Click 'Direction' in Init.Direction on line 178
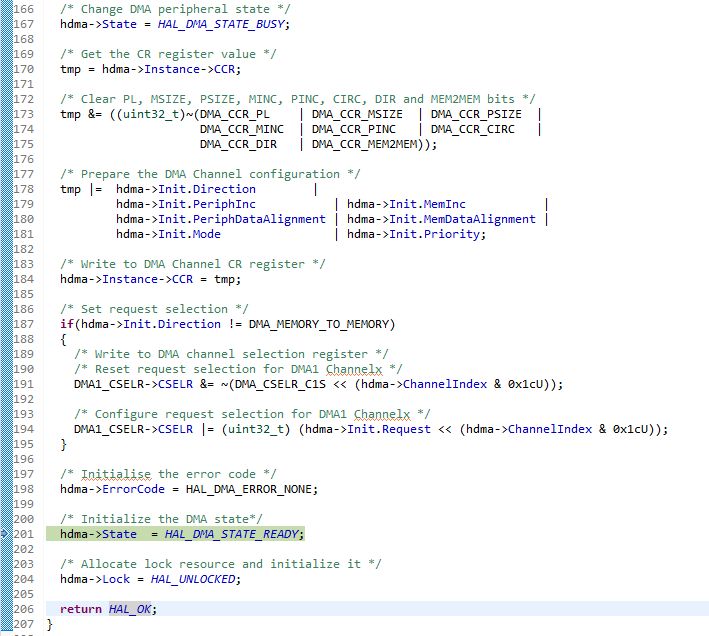 [224, 189]
